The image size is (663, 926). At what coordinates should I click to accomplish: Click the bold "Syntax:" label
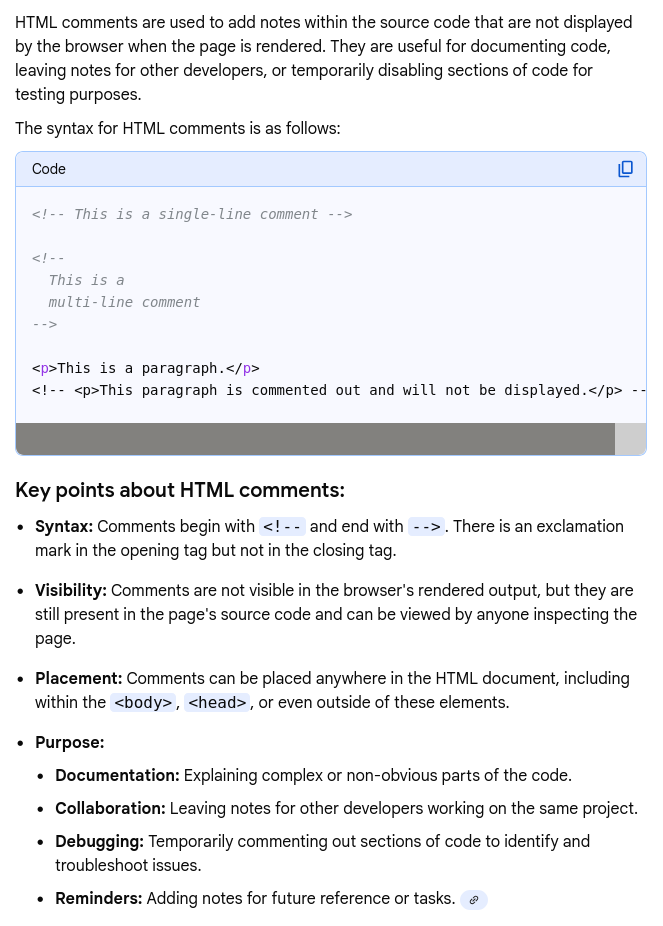coord(64,526)
